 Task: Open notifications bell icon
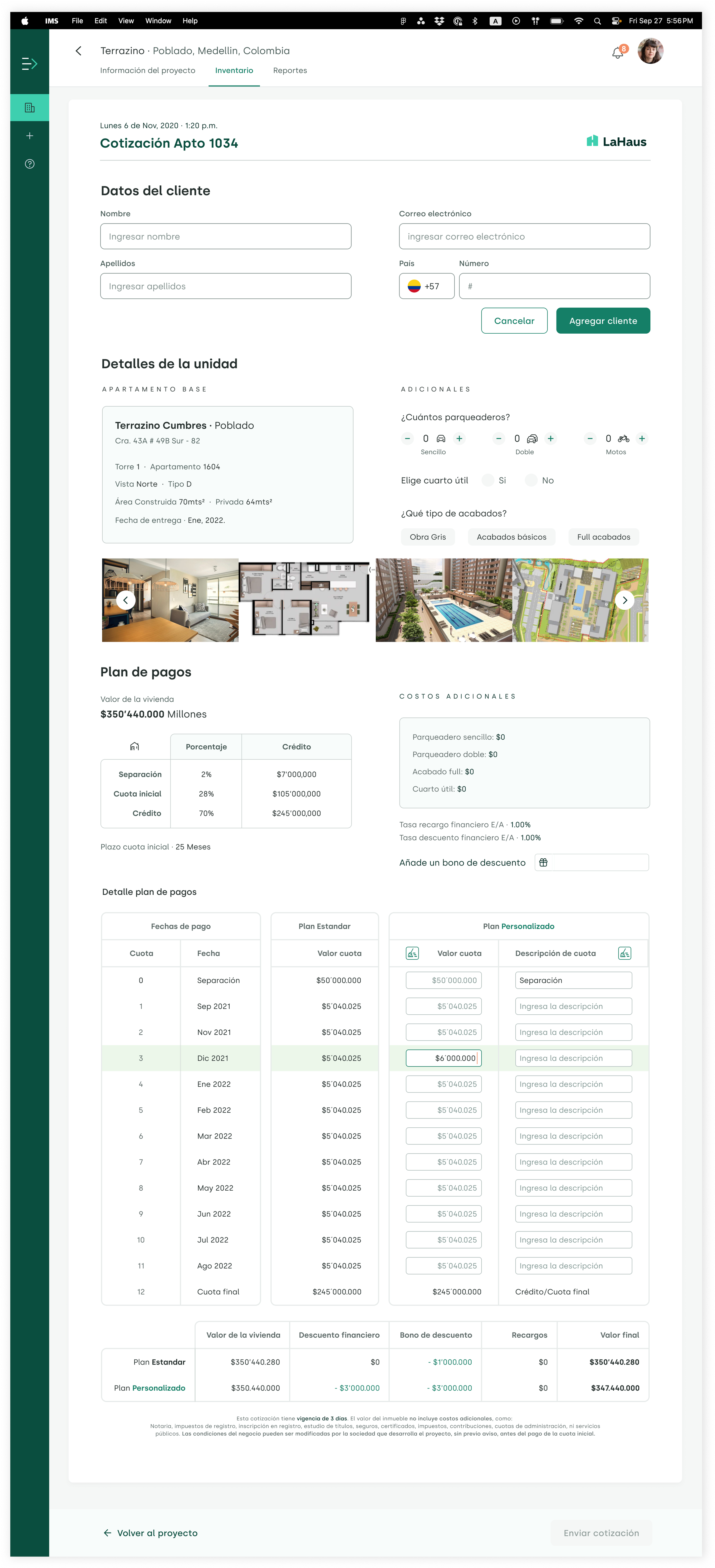point(618,53)
